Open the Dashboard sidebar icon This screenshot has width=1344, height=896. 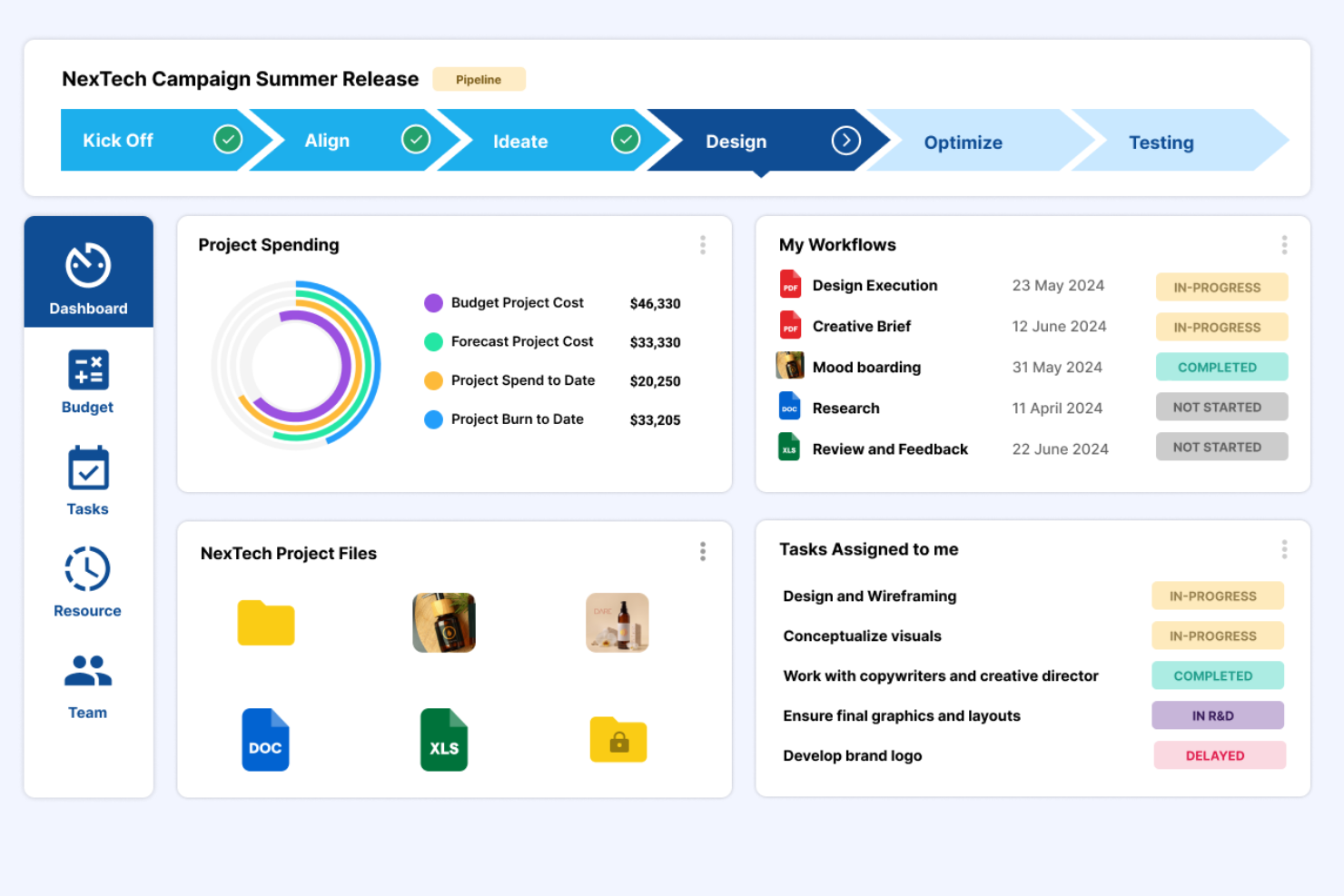tap(87, 272)
